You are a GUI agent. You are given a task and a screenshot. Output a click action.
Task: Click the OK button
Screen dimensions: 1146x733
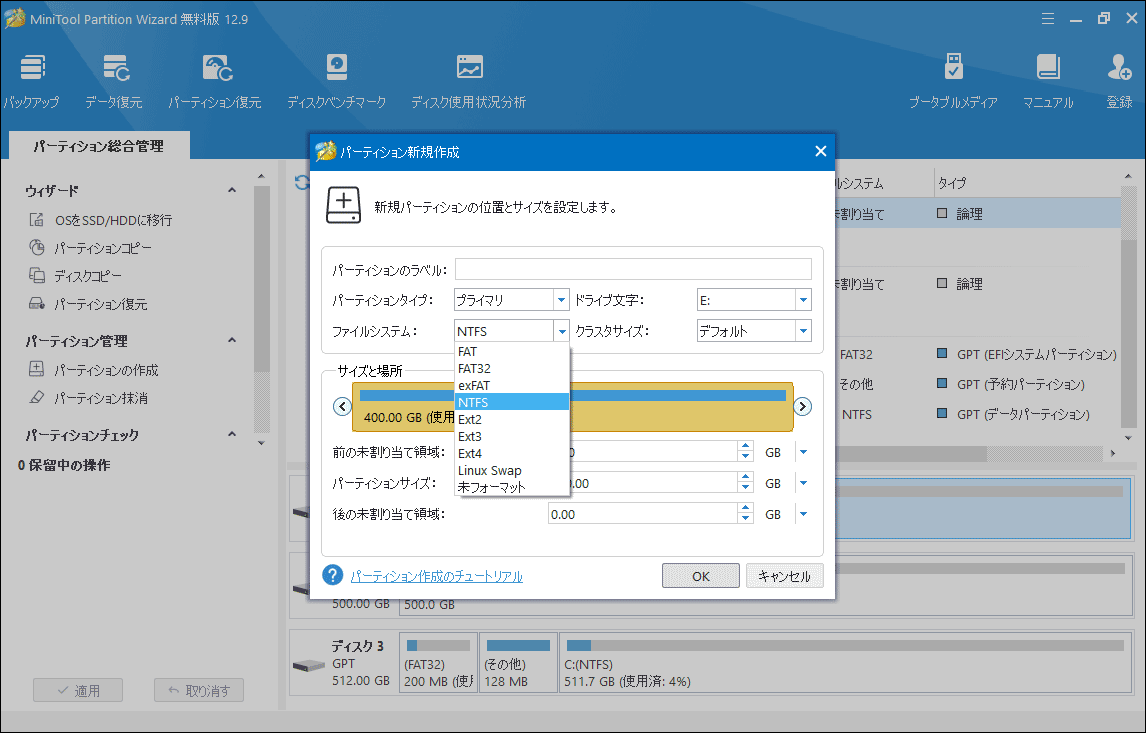click(701, 576)
